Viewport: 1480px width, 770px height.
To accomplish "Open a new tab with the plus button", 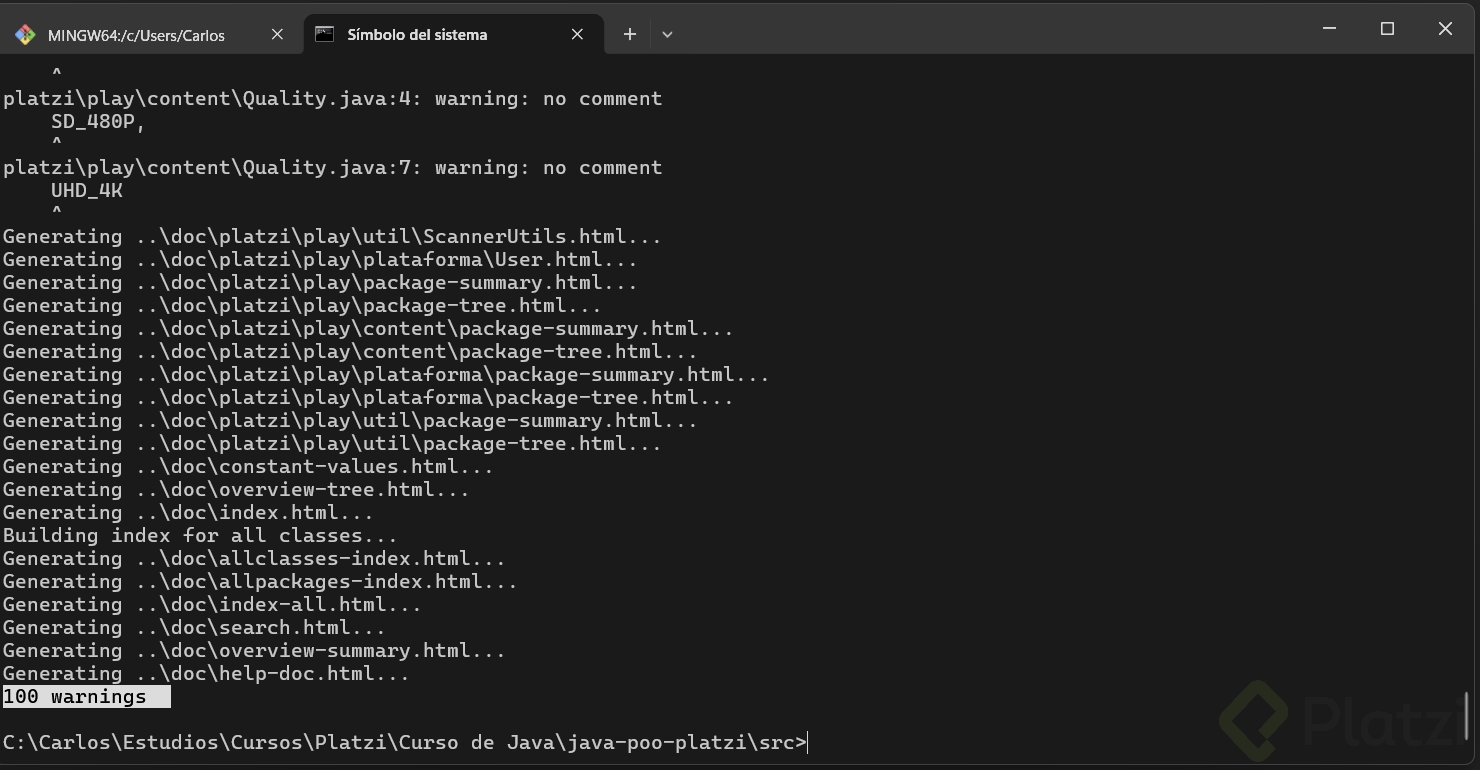I will [x=629, y=34].
